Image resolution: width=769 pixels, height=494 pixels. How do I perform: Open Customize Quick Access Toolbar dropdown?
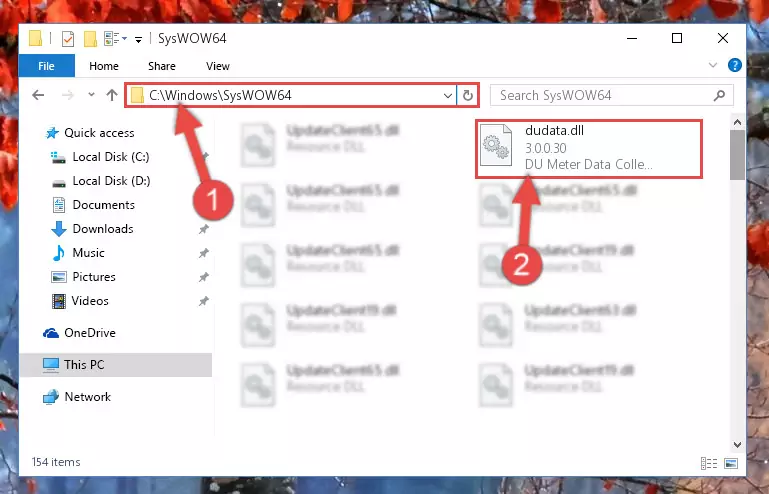(139, 39)
